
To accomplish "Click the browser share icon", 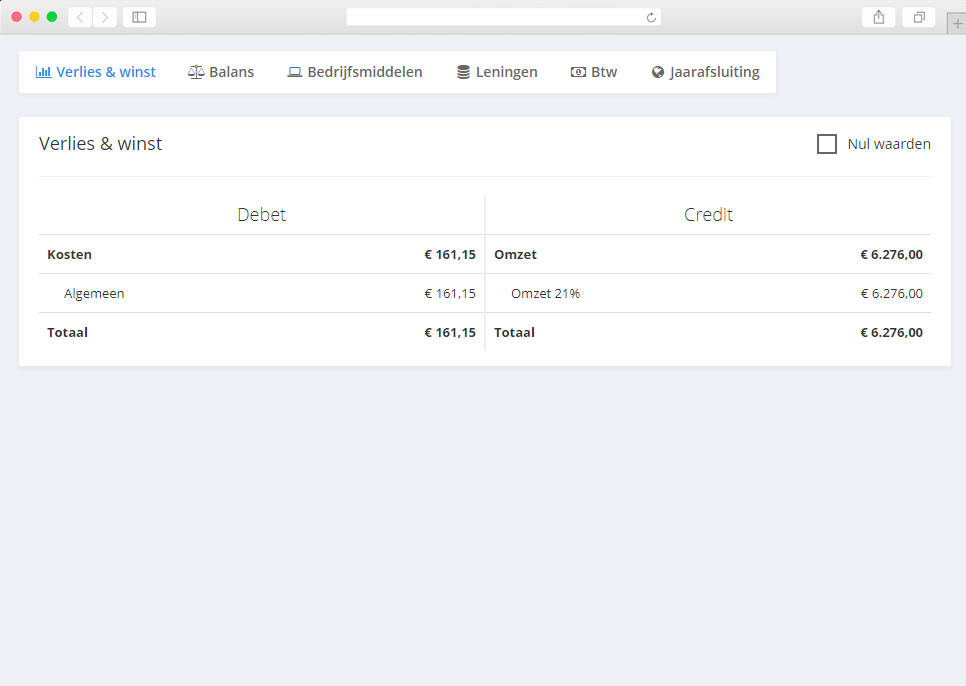I will pyautogui.click(x=878, y=17).
